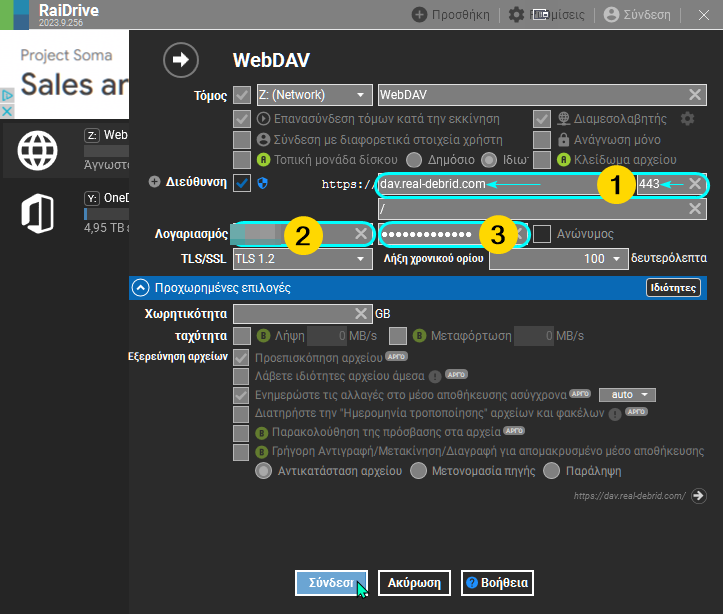Click the round arrow icon beside WebDAV title

pyautogui.click(x=181, y=60)
